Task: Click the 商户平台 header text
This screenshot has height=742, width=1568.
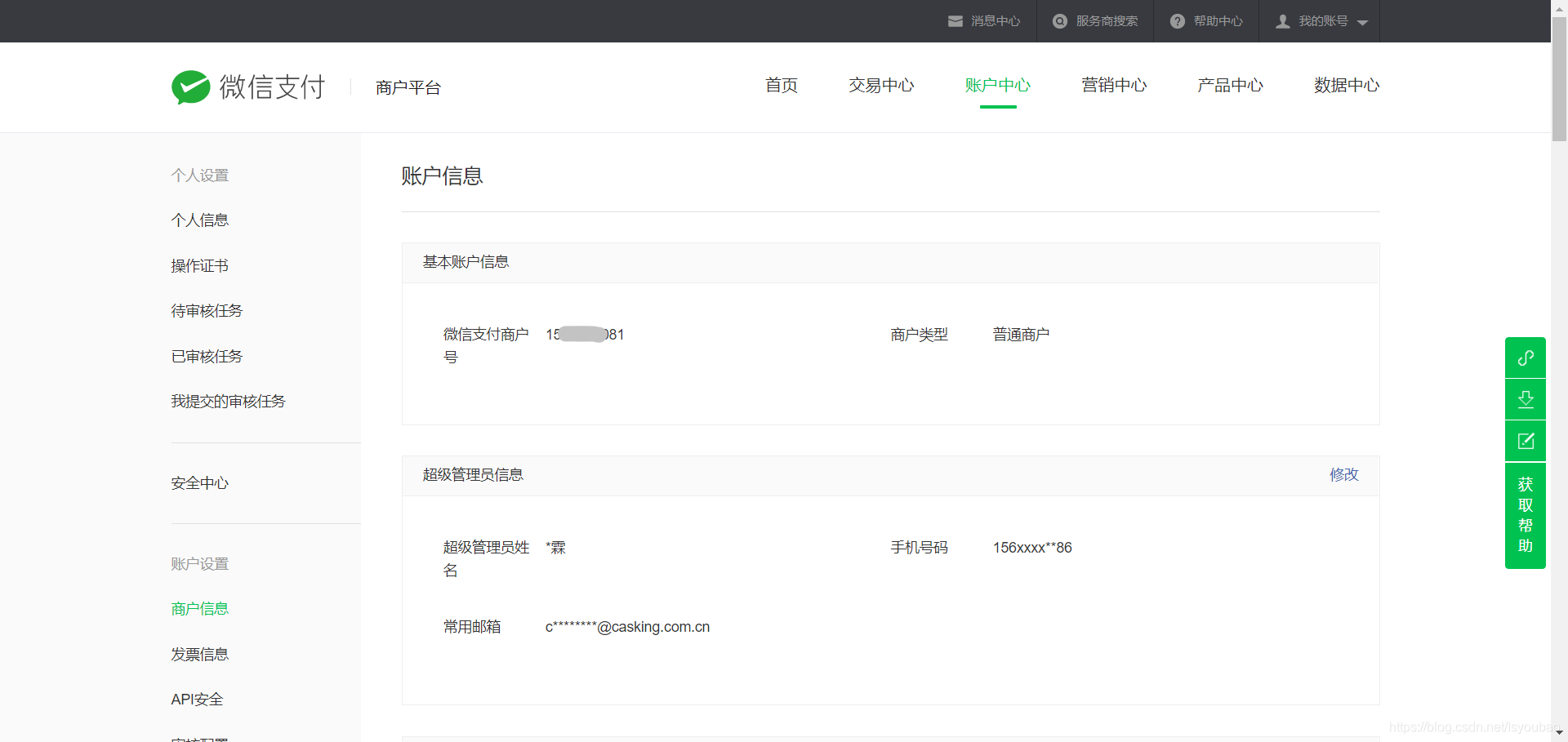Action: [408, 87]
